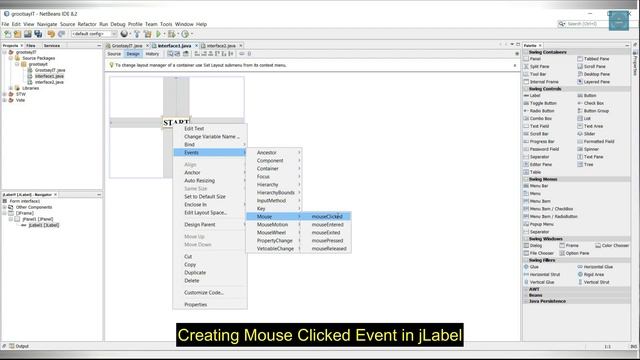Collapse the Source Packages tree node

pos(11,58)
